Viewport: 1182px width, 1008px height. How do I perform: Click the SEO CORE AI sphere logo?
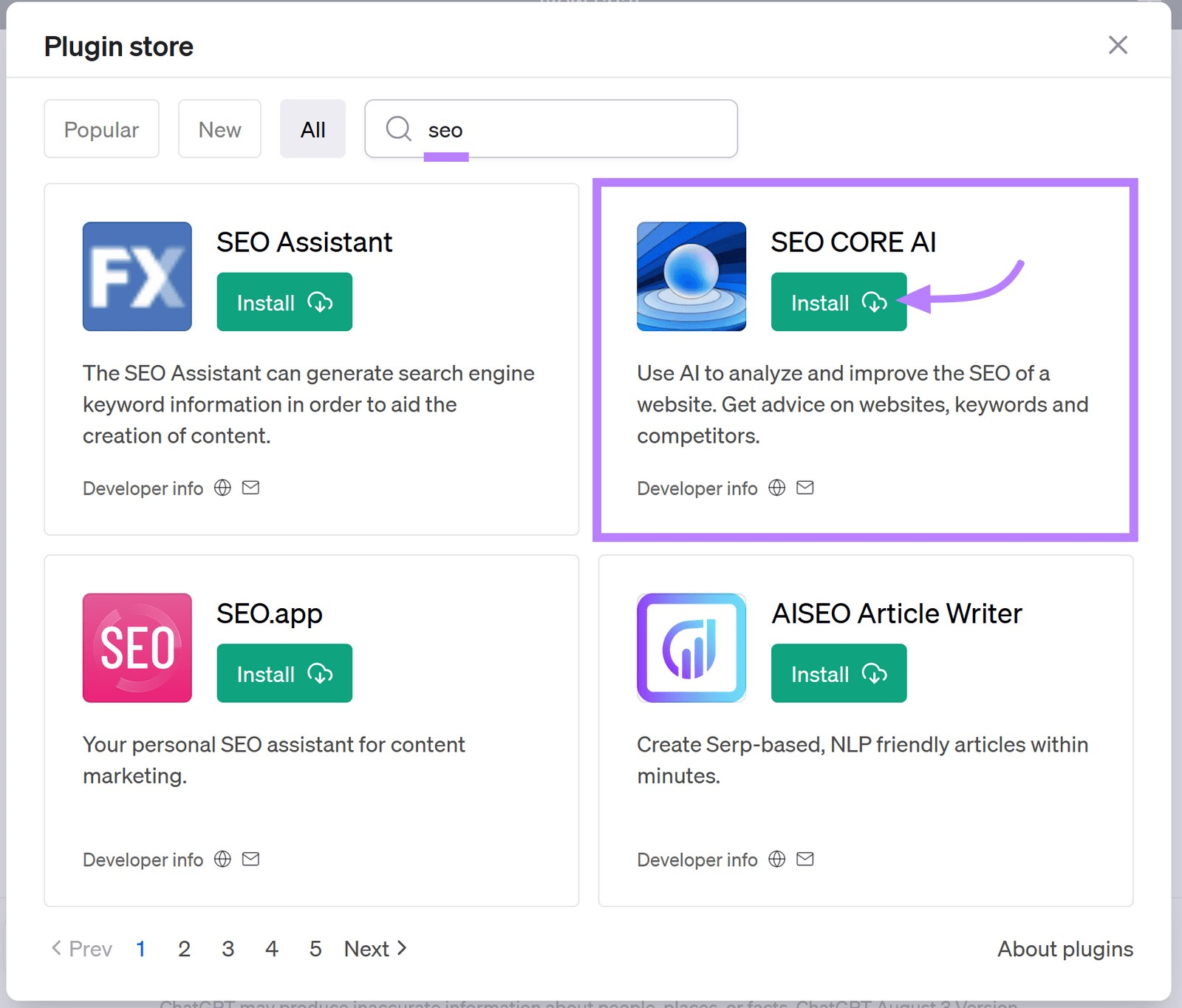pyautogui.click(x=691, y=276)
